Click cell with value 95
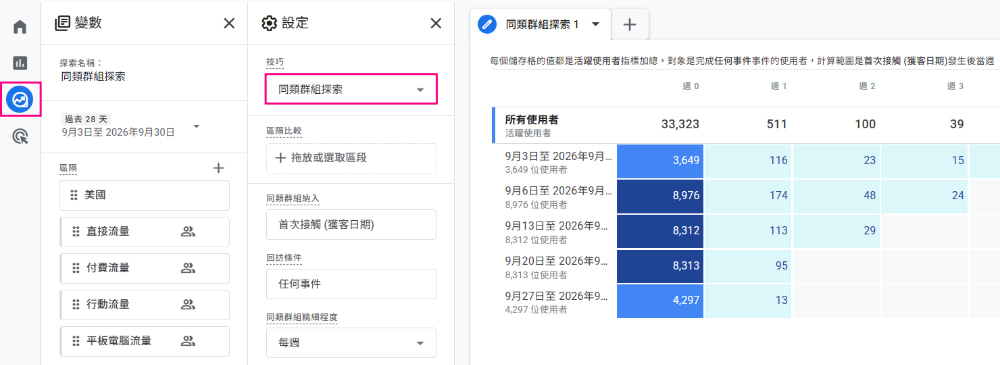The width and height of the screenshot is (1000, 365). click(748, 266)
